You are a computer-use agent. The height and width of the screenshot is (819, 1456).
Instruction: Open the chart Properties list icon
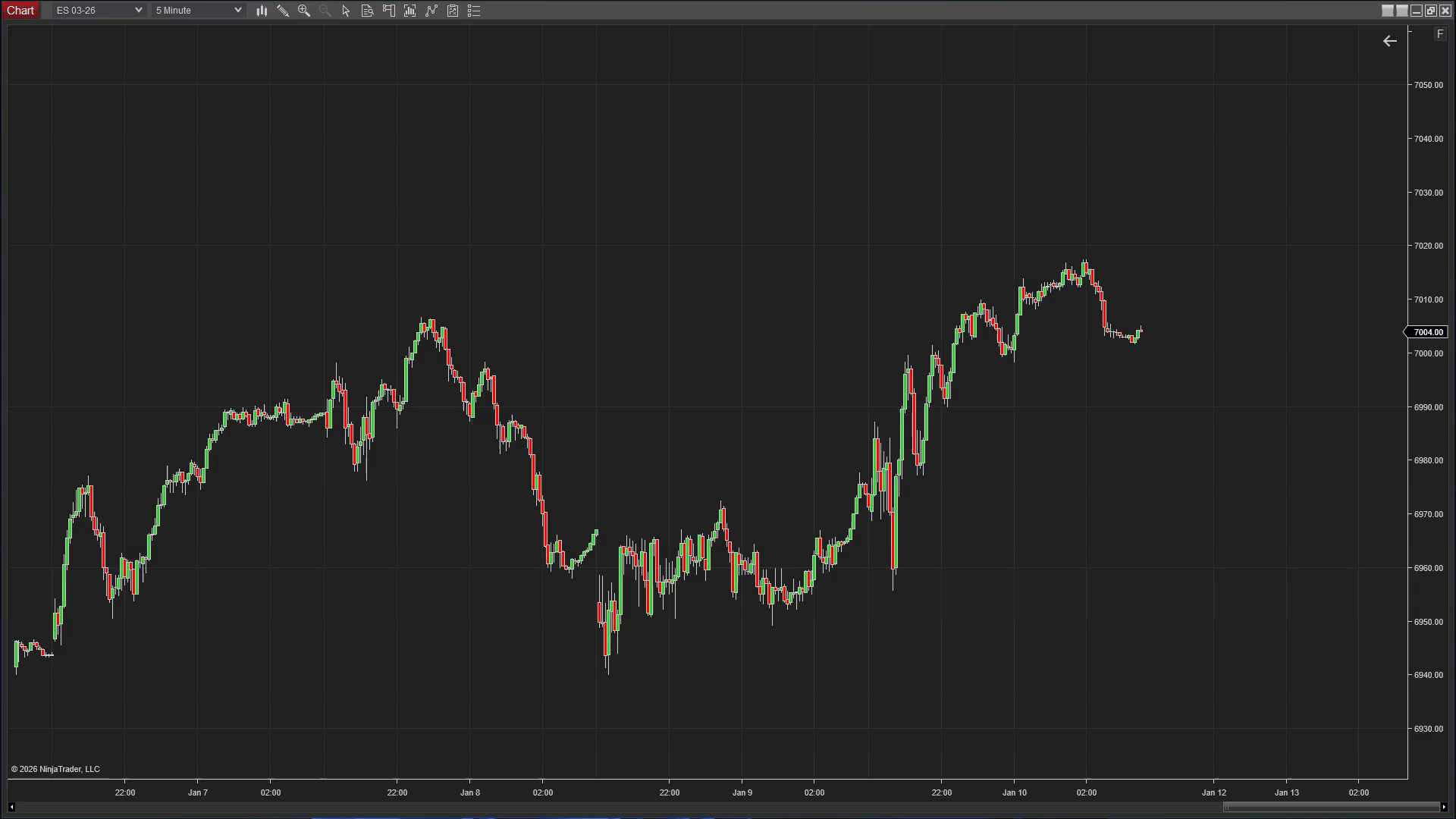(474, 11)
